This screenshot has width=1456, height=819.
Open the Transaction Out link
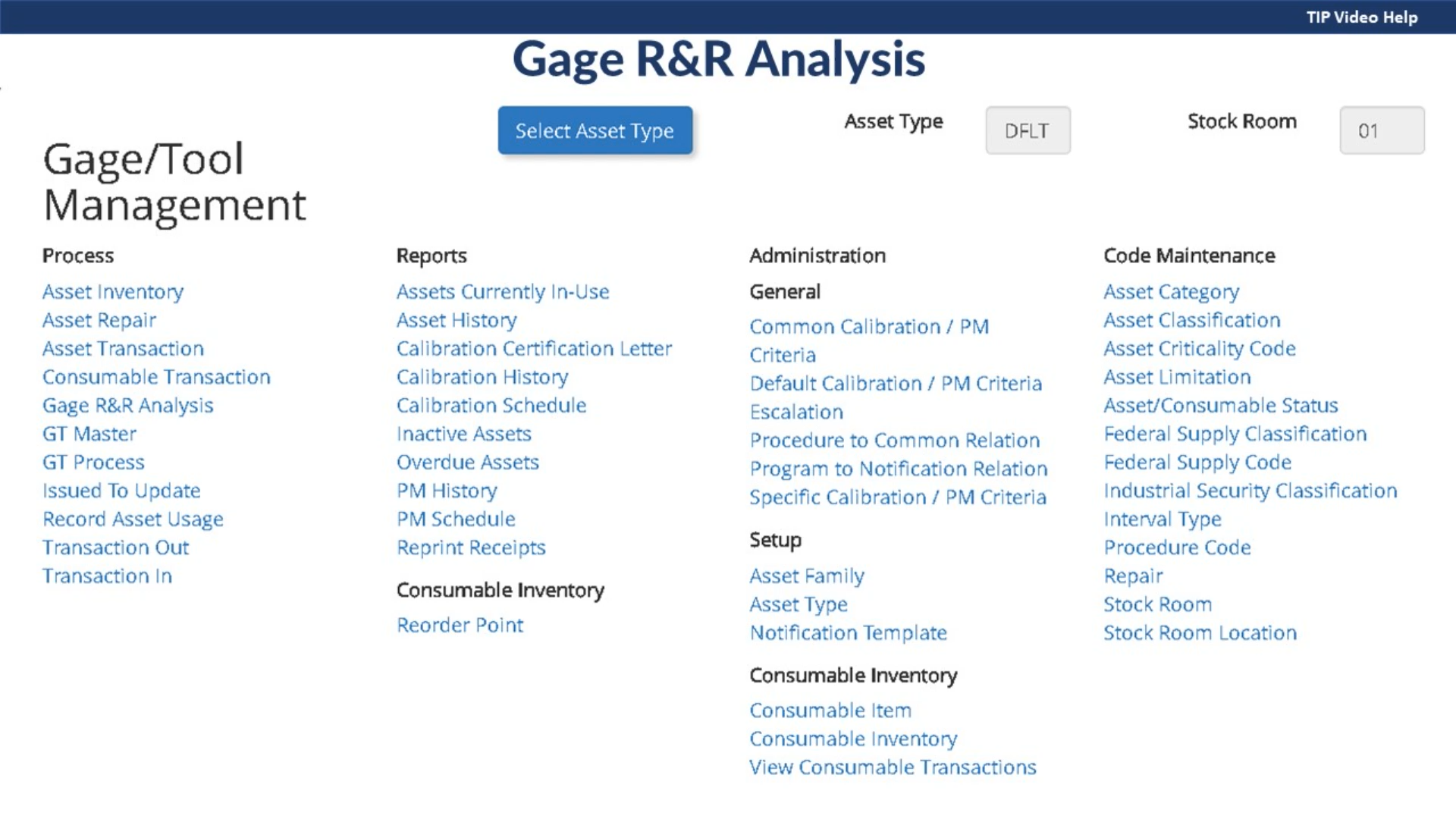click(115, 548)
